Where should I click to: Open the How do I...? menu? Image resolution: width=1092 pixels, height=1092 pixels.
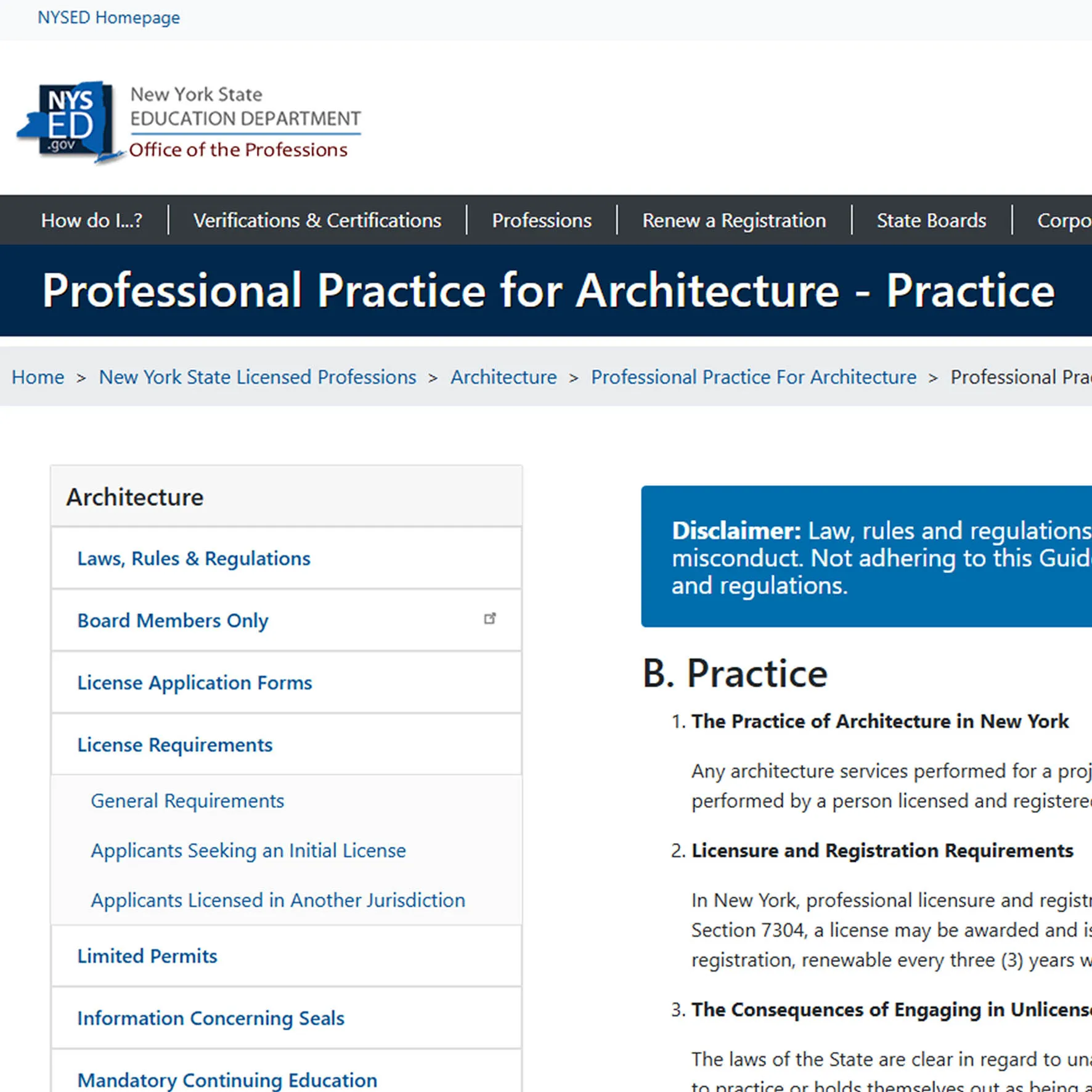pos(92,221)
